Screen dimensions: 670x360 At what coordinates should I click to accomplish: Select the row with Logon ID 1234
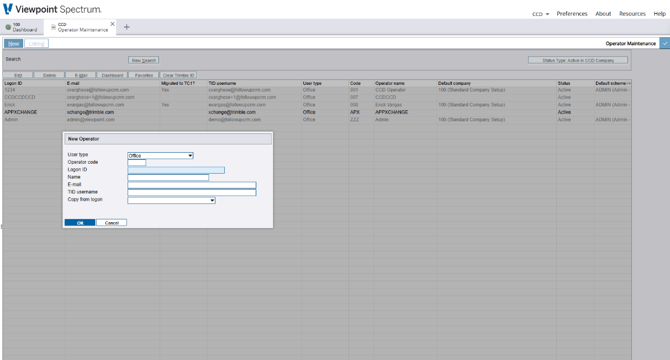click(317, 90)
